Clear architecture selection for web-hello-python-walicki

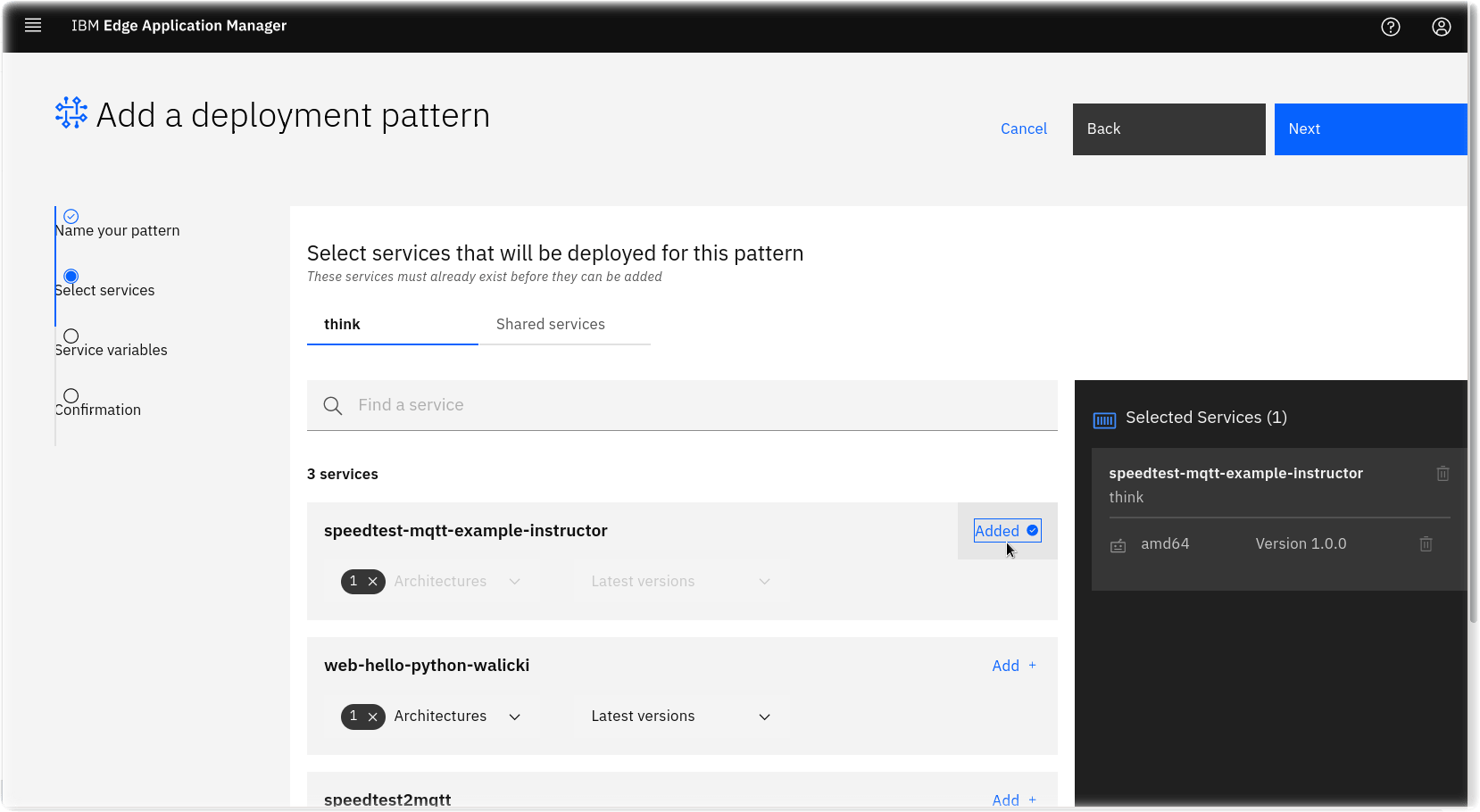click(373, 717)
